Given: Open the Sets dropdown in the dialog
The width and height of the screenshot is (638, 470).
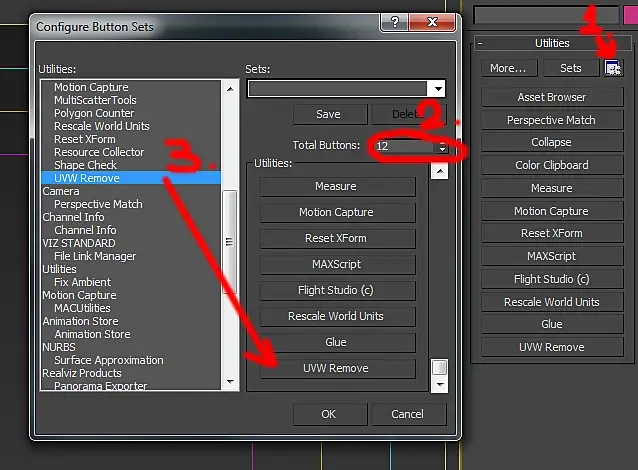Looking at the screenshot, I should point(438,89).
